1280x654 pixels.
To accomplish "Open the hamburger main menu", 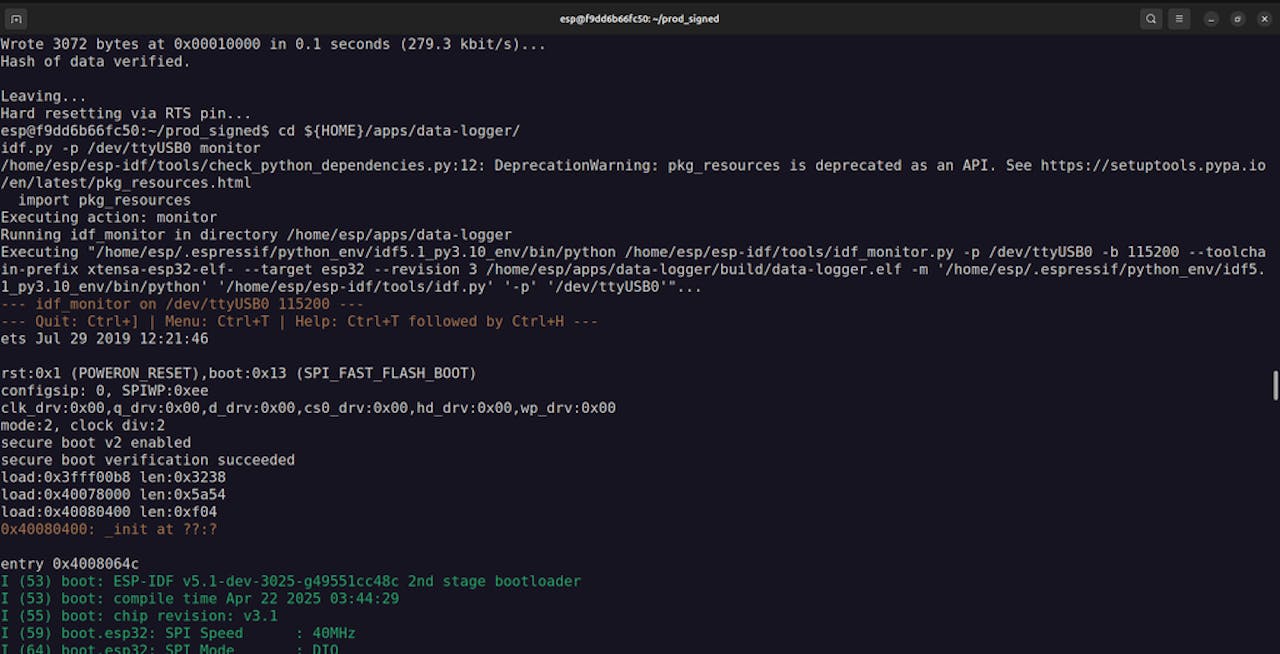I will (1180, 18).
